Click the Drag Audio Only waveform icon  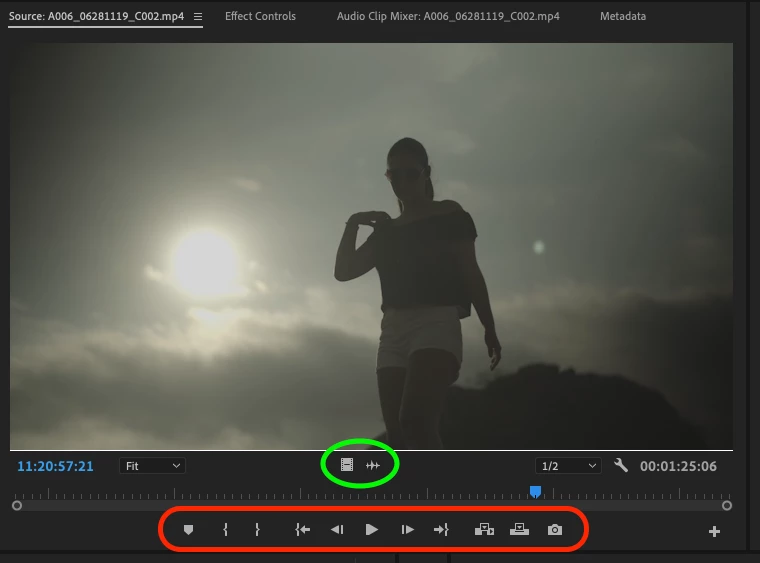(x=373, y=466)
